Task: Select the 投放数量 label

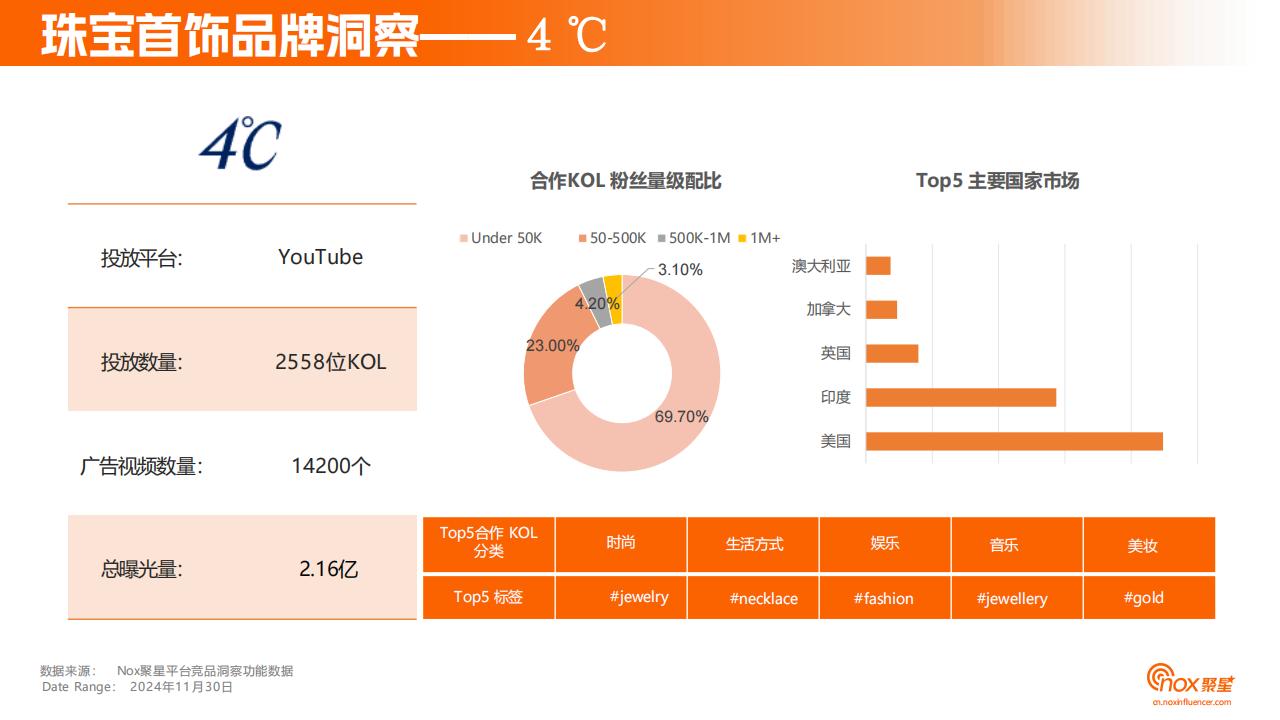Action: click(141, 362)
